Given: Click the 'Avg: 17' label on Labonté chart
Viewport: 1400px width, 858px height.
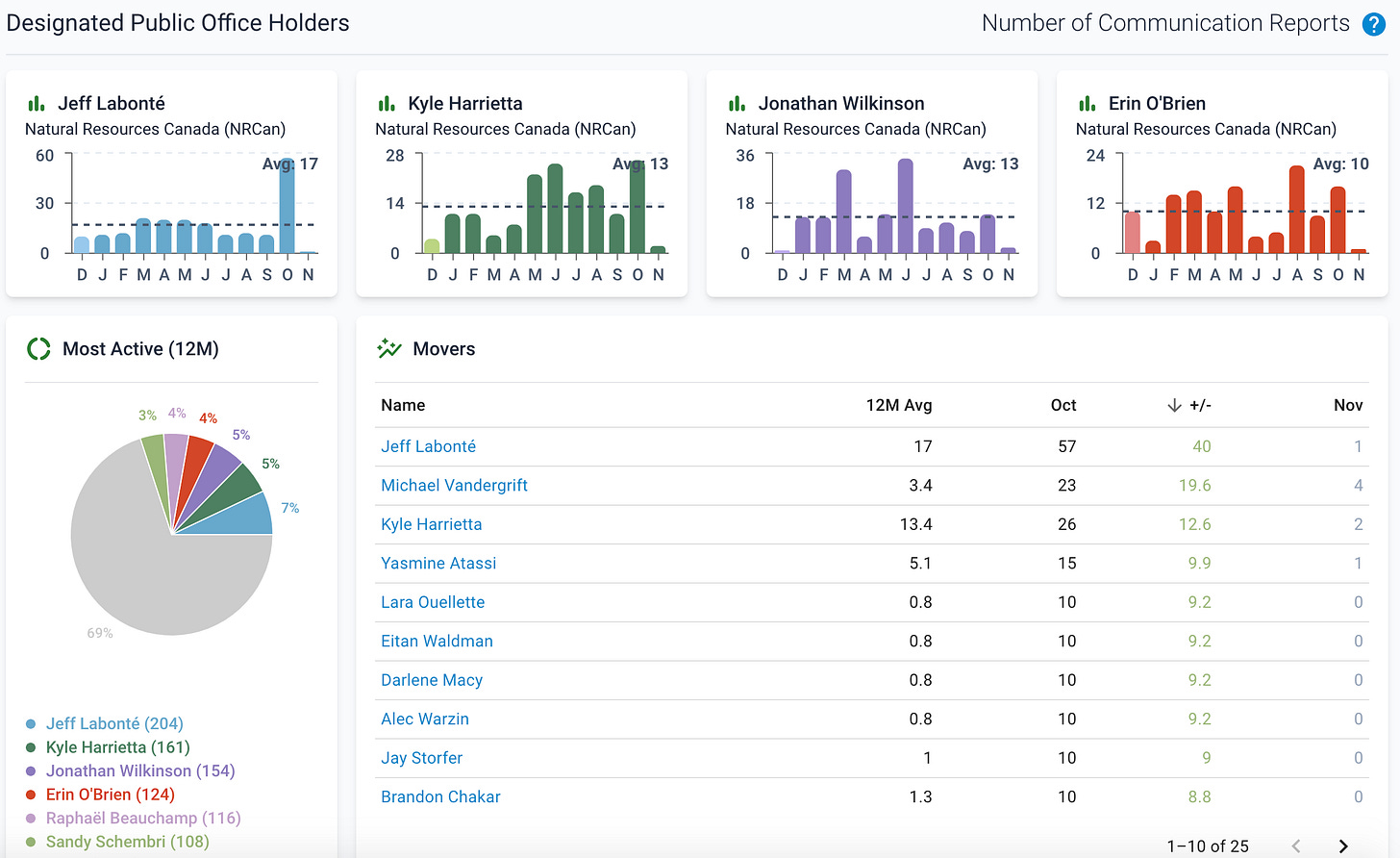Looking at the screenshot, I should click(x=290, y=164).
